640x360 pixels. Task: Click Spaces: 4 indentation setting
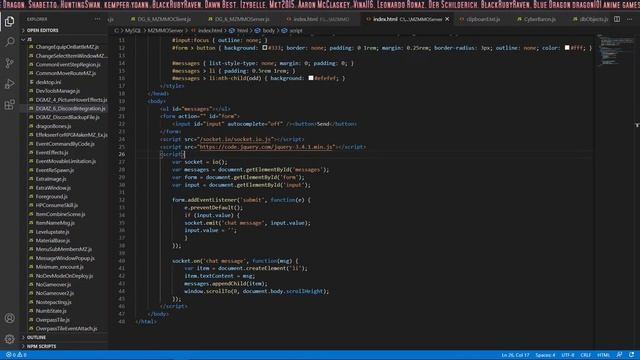coord(545,355)
